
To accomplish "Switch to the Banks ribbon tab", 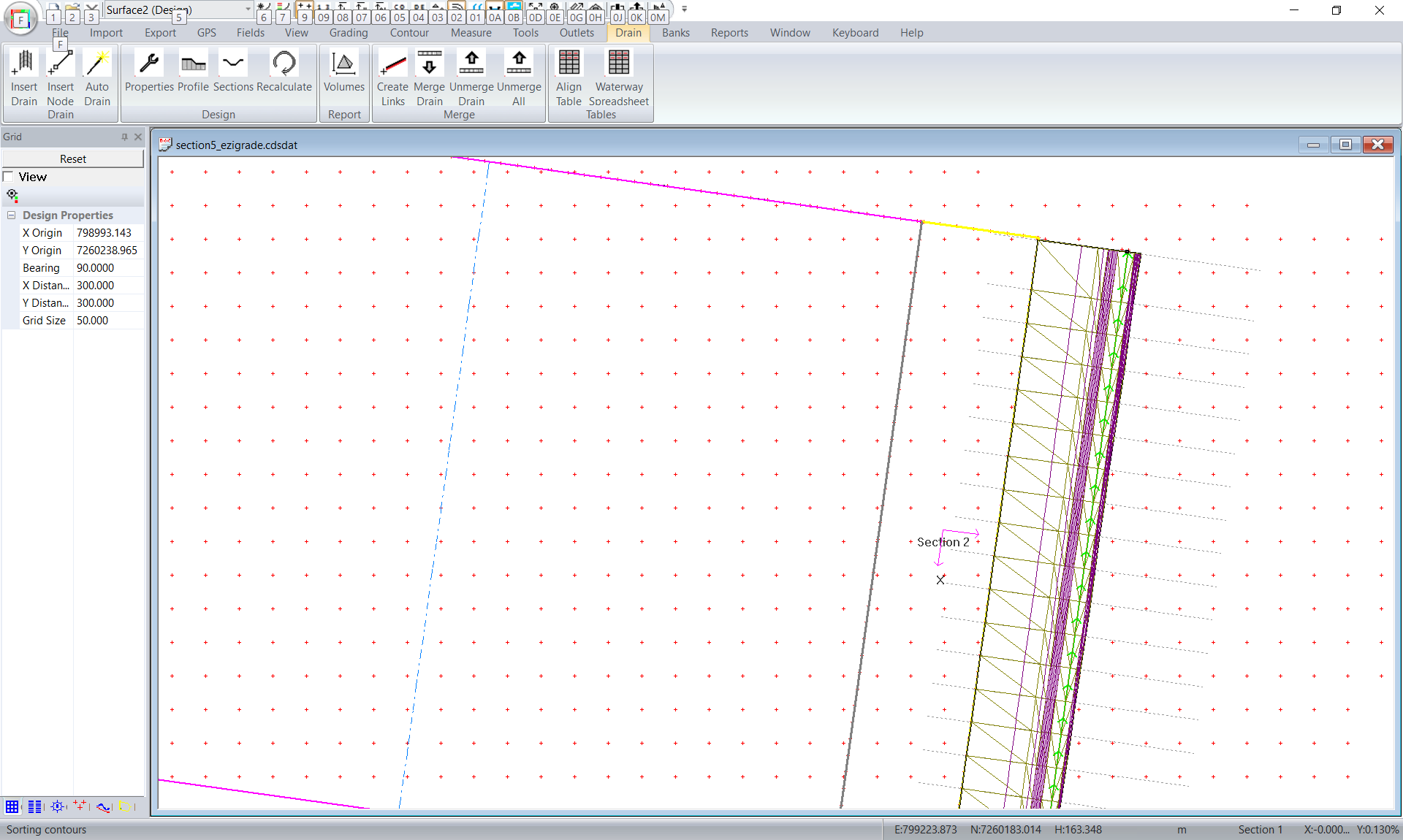I will (675, 33).
